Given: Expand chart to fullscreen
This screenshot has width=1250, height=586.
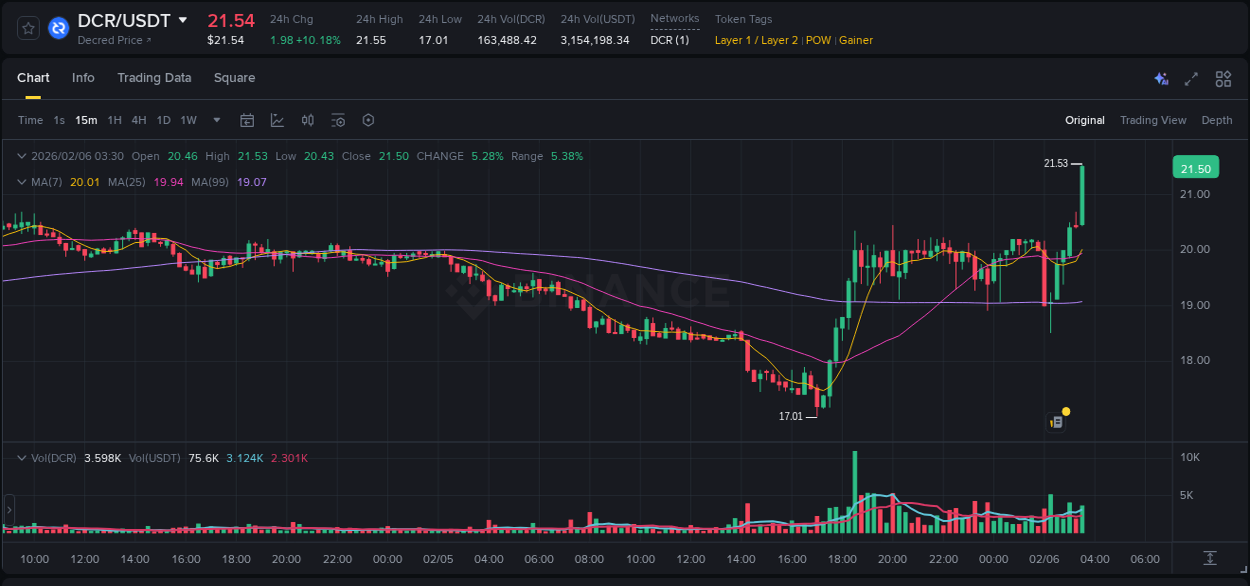Looking at the screenshot, I should 1191,79.
